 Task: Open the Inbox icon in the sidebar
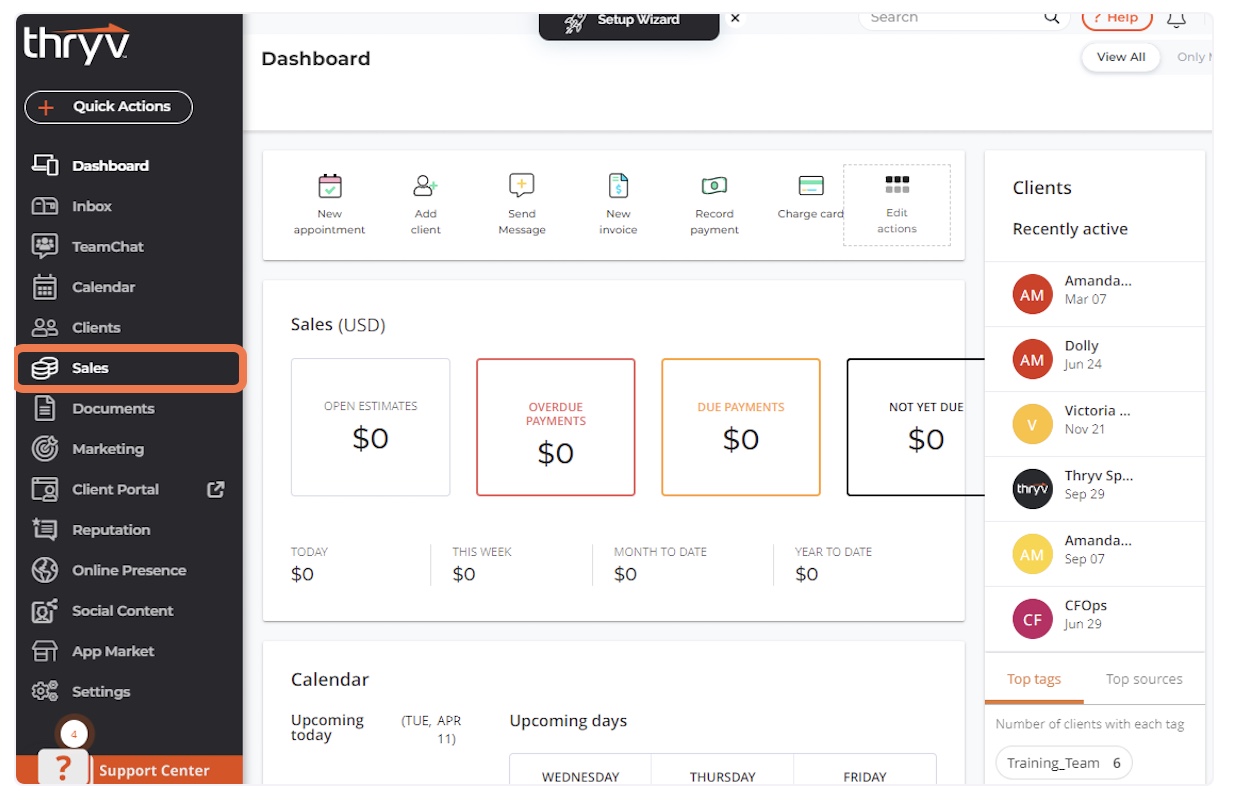45,206
